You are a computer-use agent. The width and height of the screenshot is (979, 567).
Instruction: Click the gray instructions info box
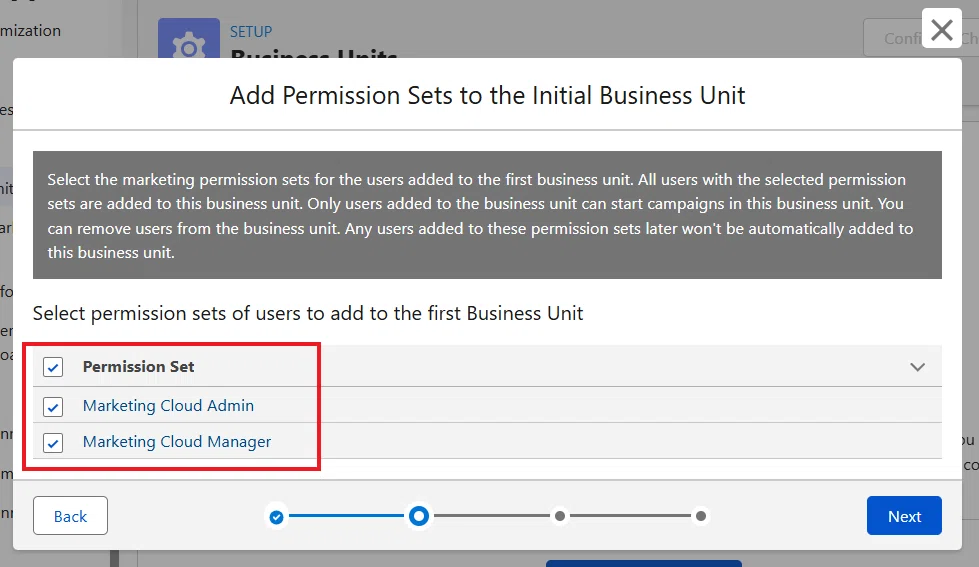click(x=487, y=215)
